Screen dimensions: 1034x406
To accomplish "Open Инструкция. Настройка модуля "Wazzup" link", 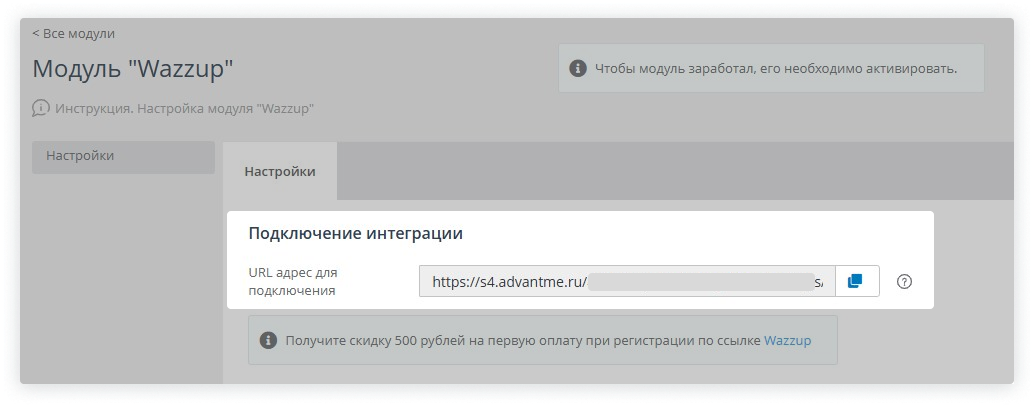I will click(185, 108).
